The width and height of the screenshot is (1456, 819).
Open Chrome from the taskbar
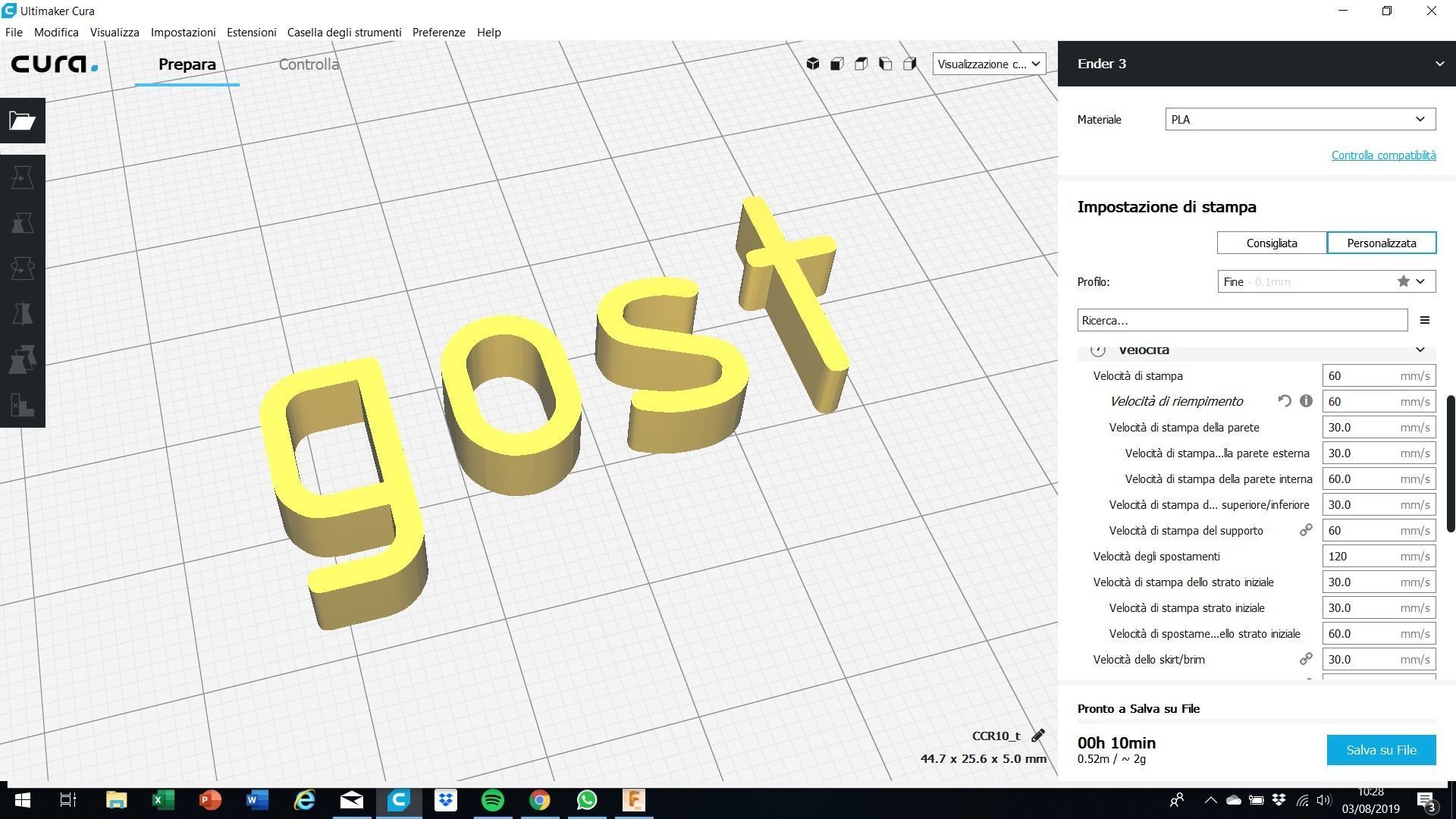pyautogui.click(x=540, y=800)
